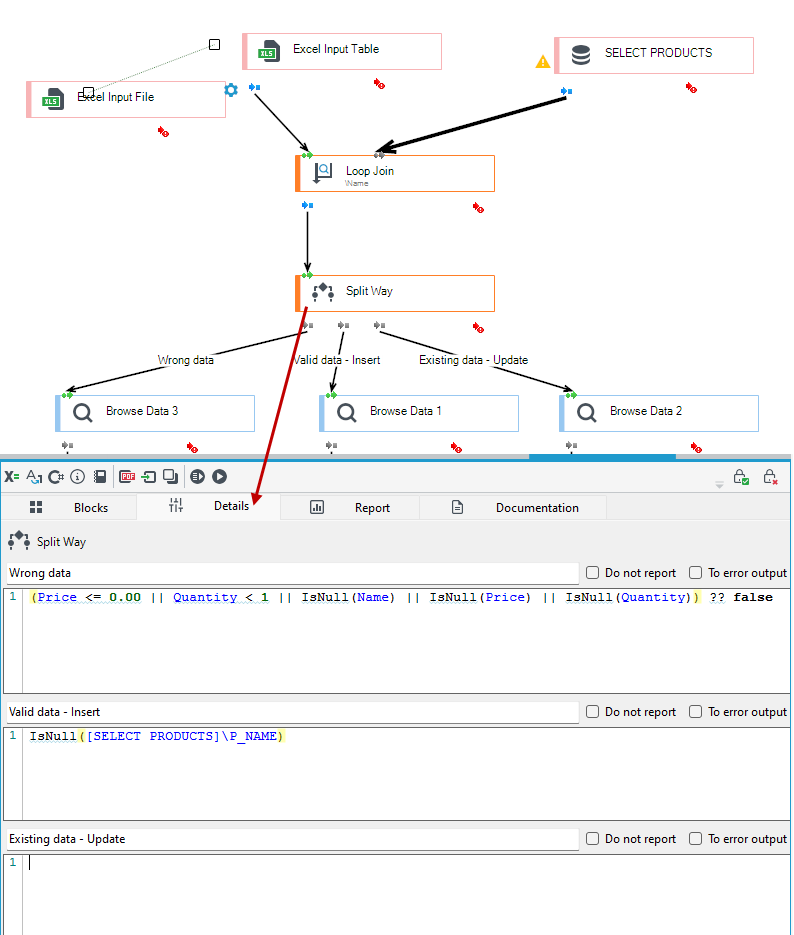Select the Details tab

click(209, 506)
